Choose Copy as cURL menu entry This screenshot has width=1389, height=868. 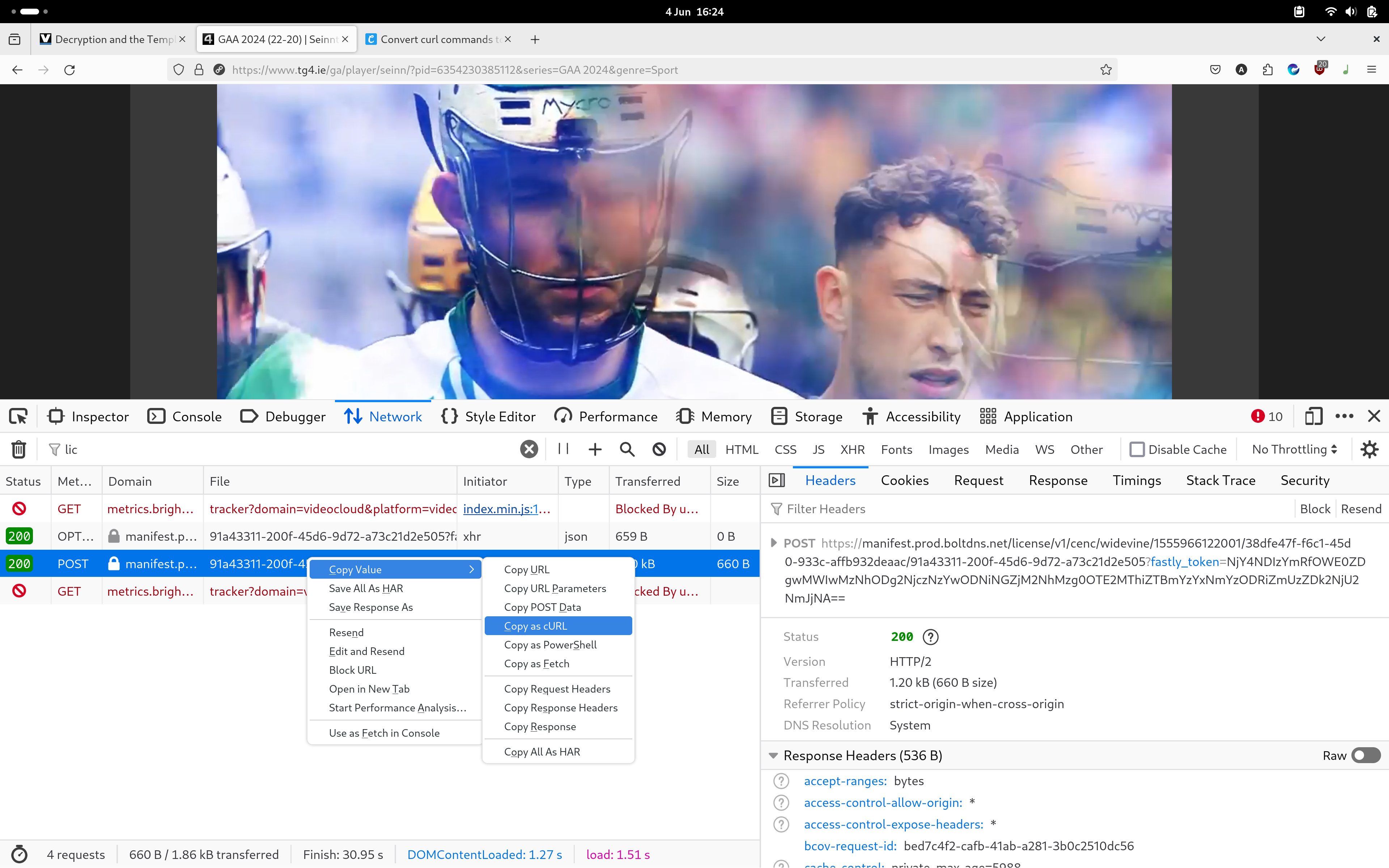point(535,626)
